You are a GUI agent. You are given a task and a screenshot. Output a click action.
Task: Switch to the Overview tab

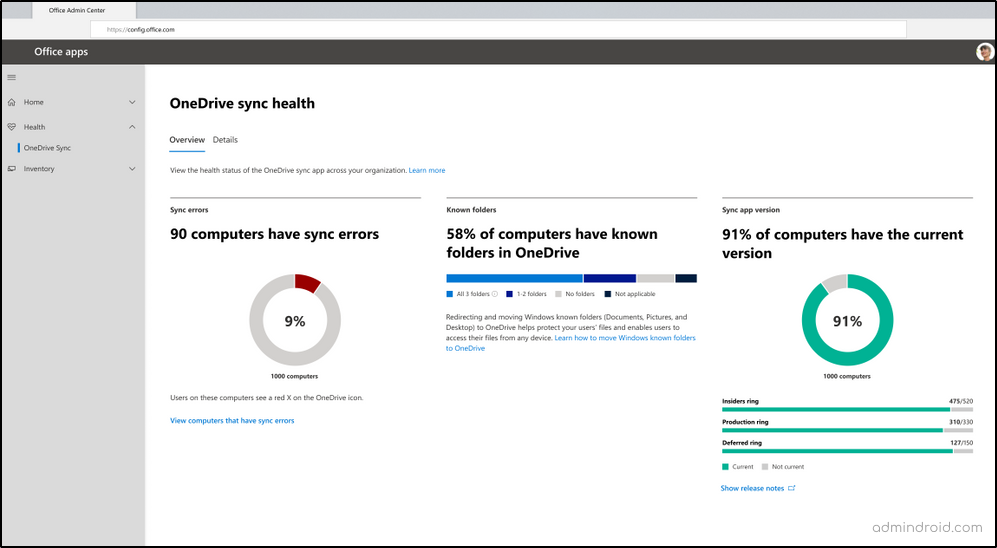187,140
